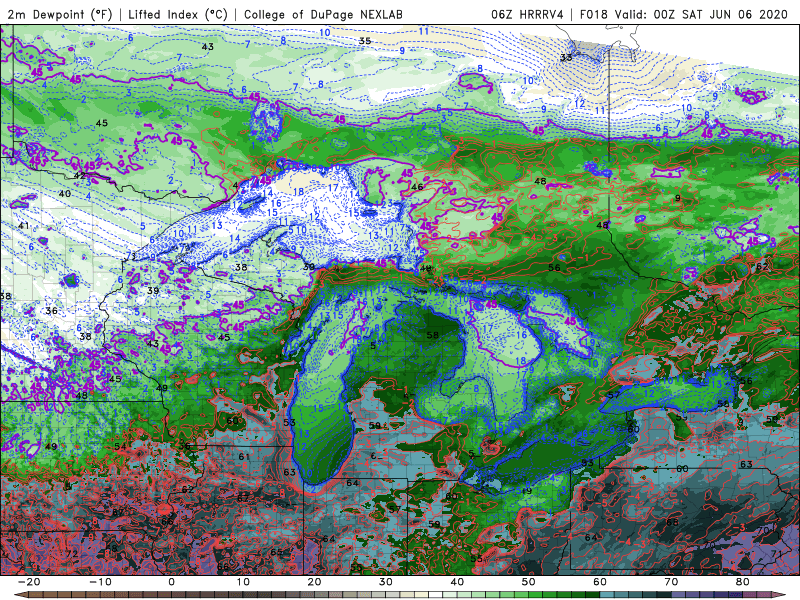Click the '2m Dewpoint (°F)' title text
This screenshot has height=600, width=800.
pos(59,14)
